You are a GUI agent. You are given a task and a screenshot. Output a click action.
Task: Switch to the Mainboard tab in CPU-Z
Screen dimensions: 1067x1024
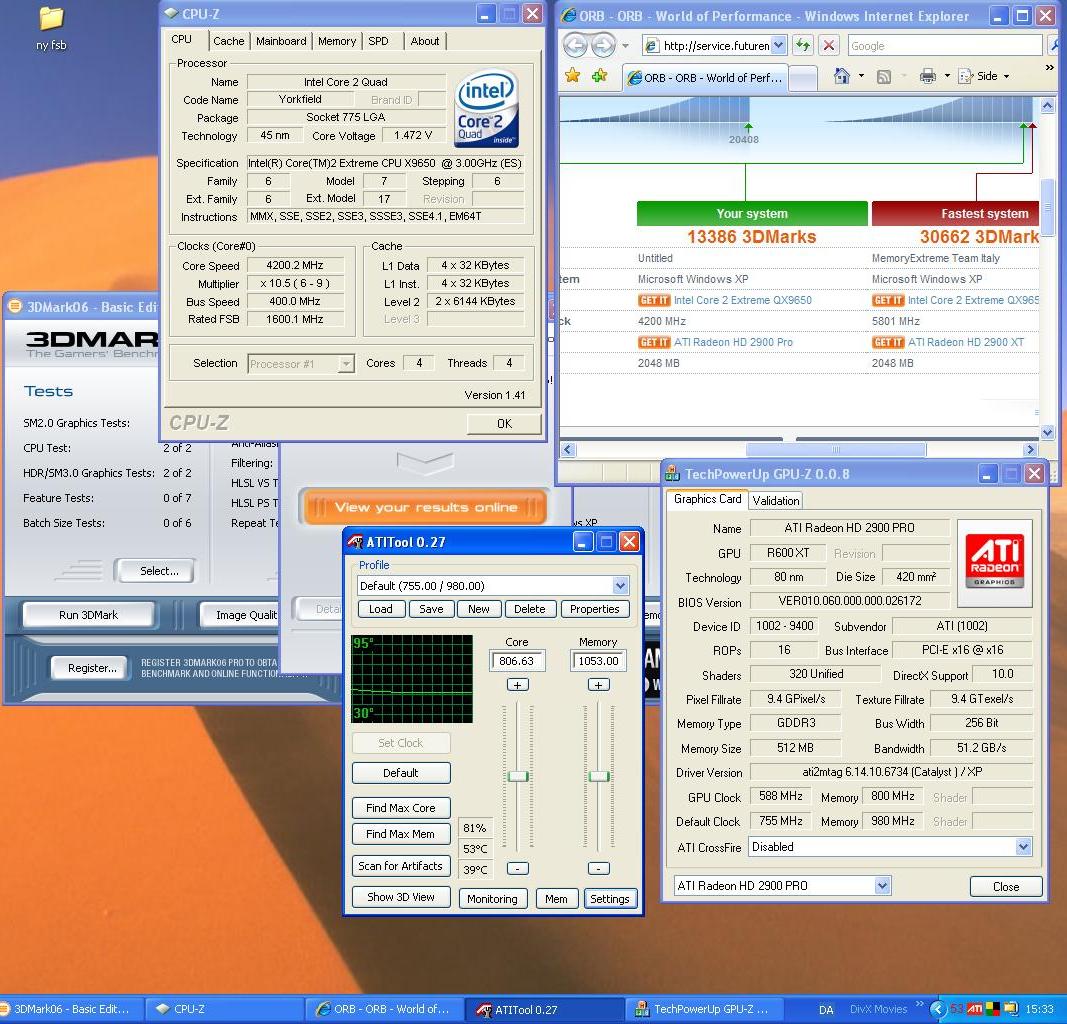pyautogui.click(x=281, y=41)
